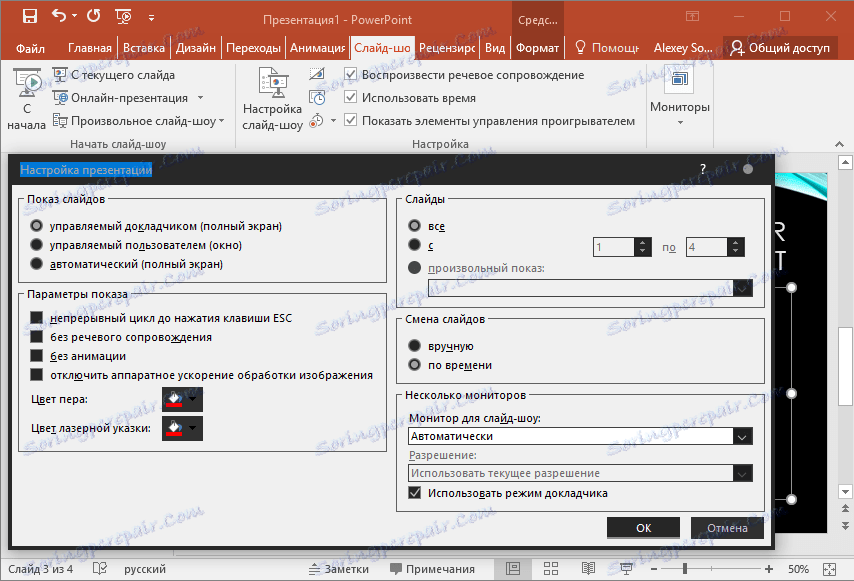
Task: Switch to Slide Sorter view in status bar
Action: tap(551, 568)
